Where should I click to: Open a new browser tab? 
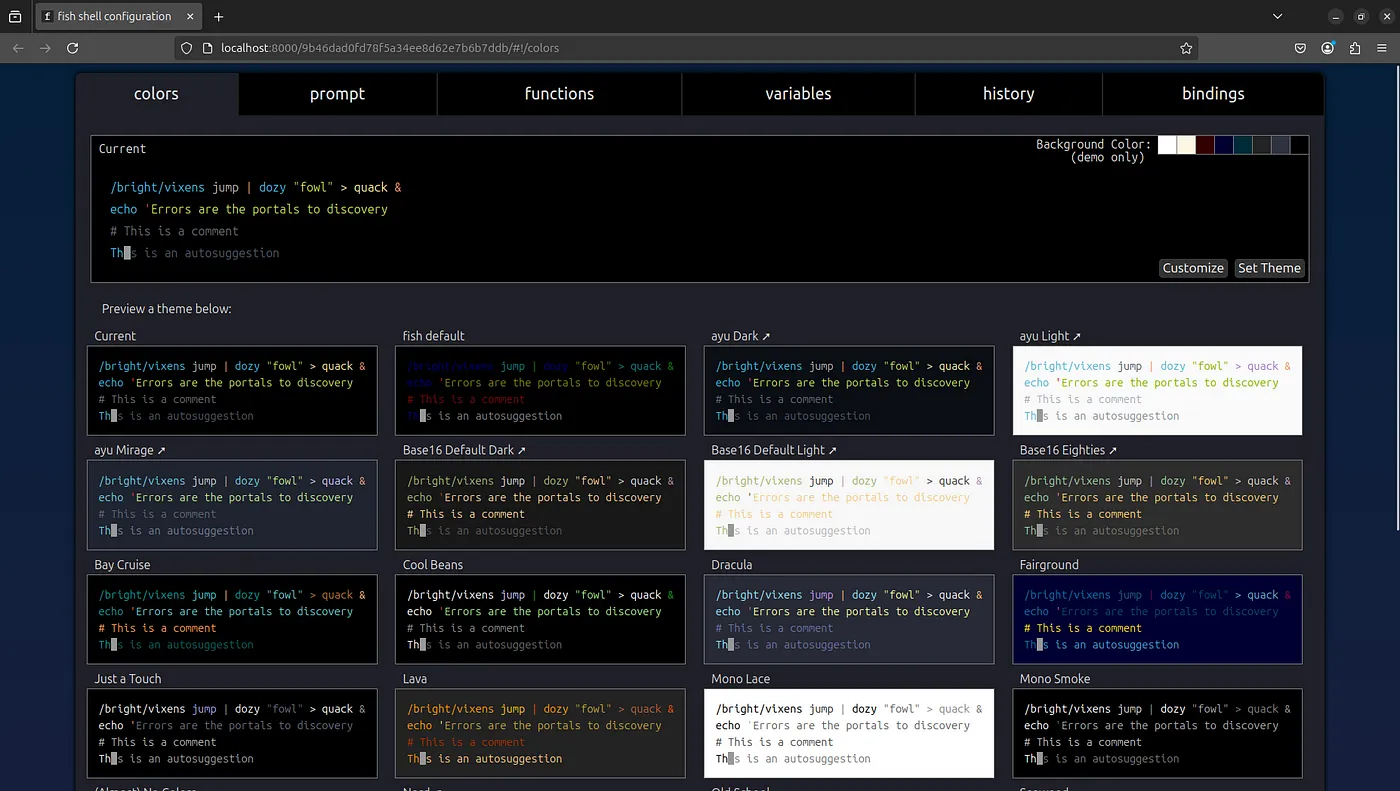point(219,16)
